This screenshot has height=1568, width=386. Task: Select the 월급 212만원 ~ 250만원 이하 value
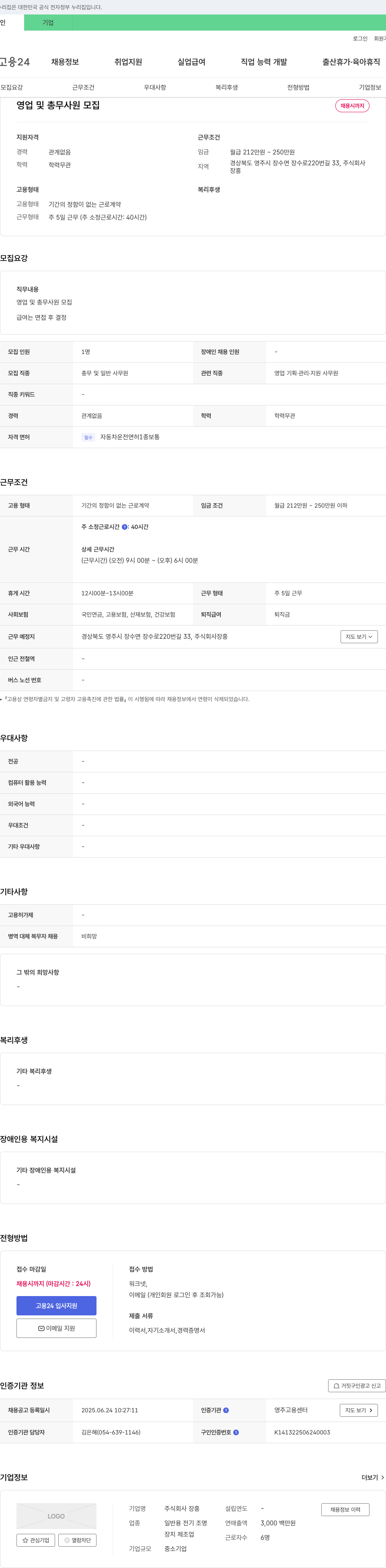tap(310, 505)
